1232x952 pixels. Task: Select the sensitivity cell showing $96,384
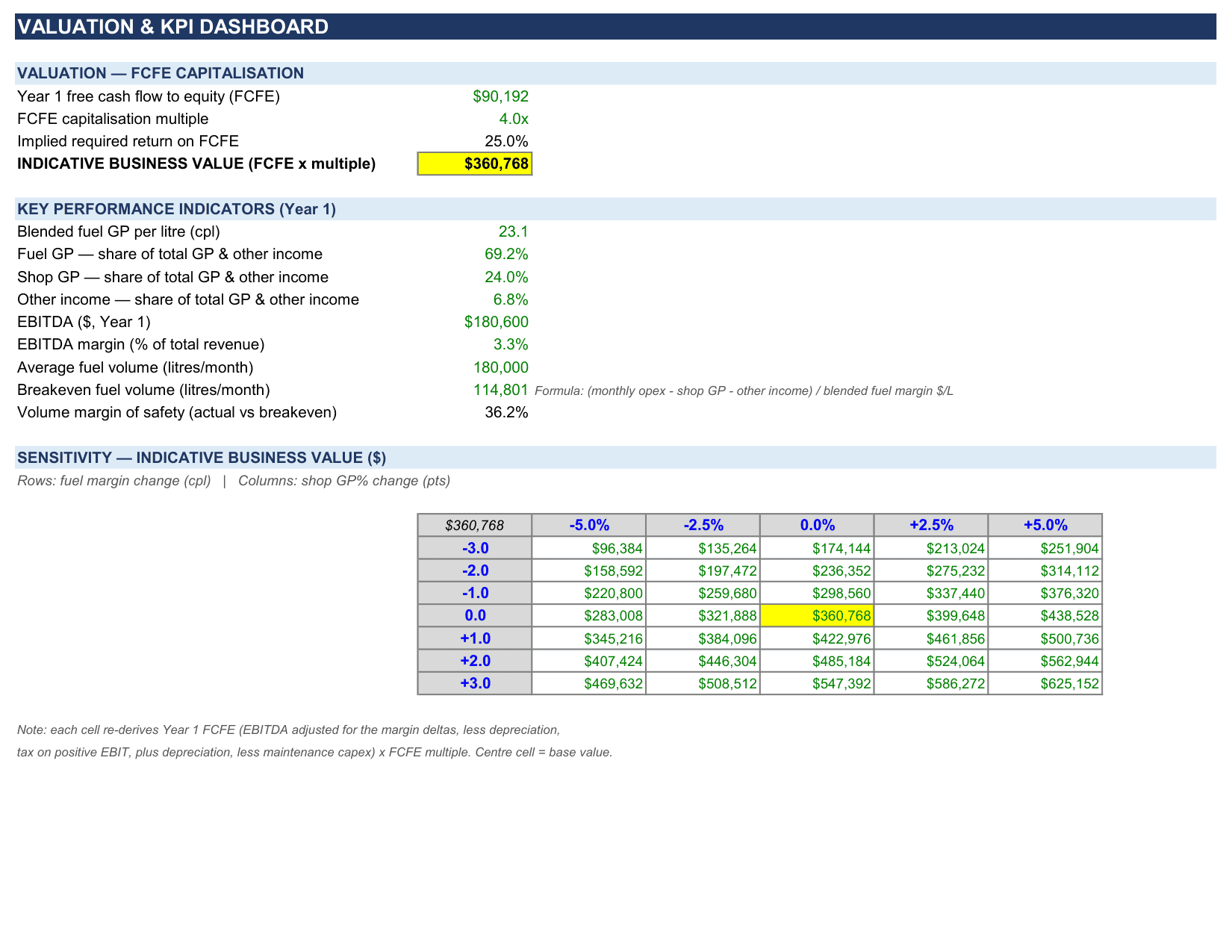click(589, 548)
